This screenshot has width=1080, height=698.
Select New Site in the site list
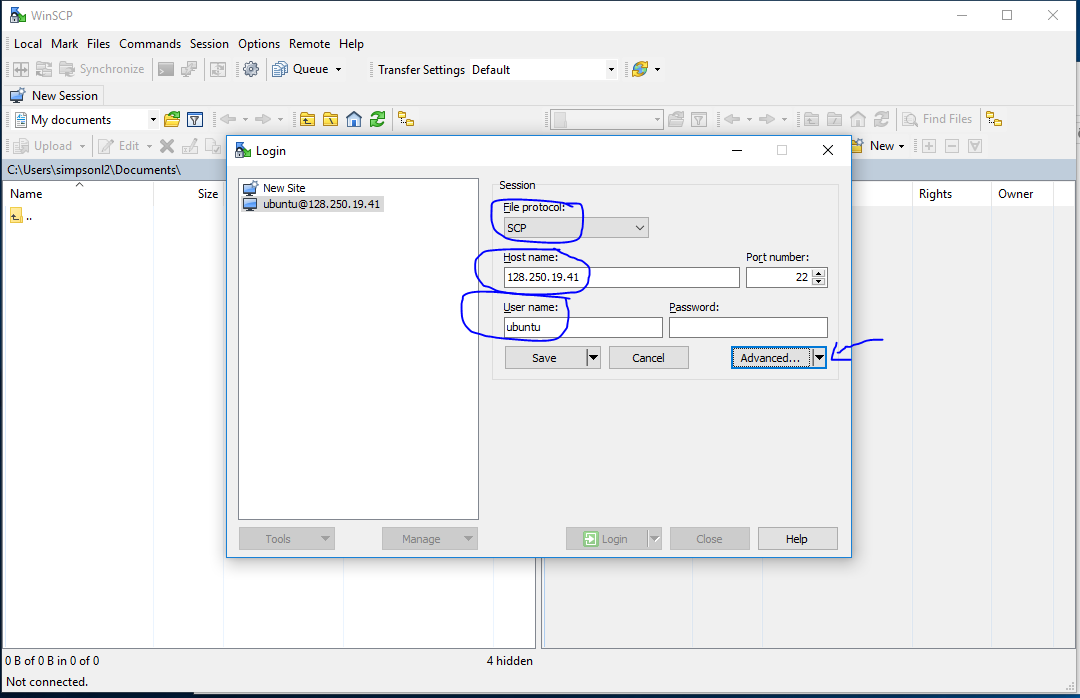pyautogui.click(x=284, y=188)
